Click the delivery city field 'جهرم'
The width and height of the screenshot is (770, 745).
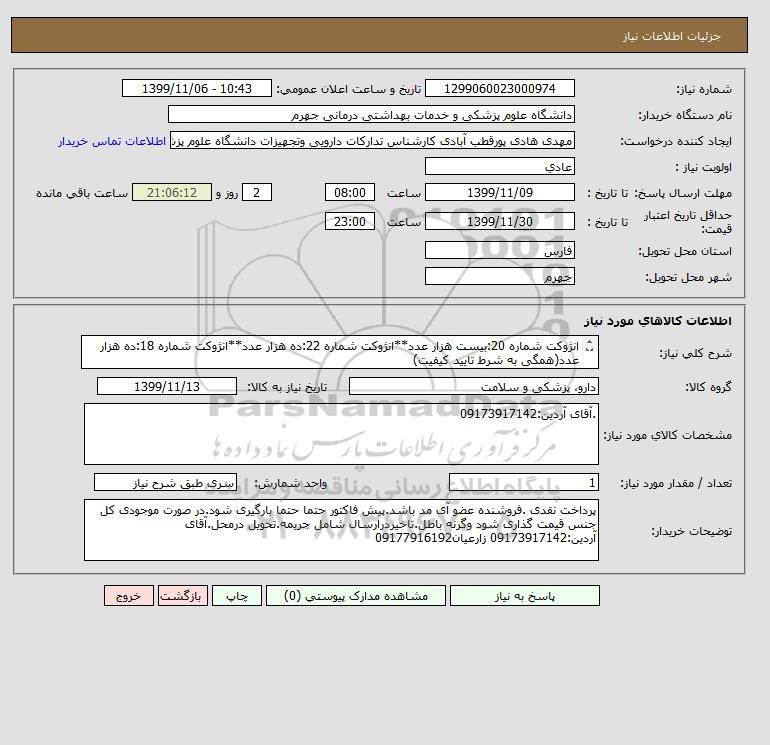[x=499, y=276]
